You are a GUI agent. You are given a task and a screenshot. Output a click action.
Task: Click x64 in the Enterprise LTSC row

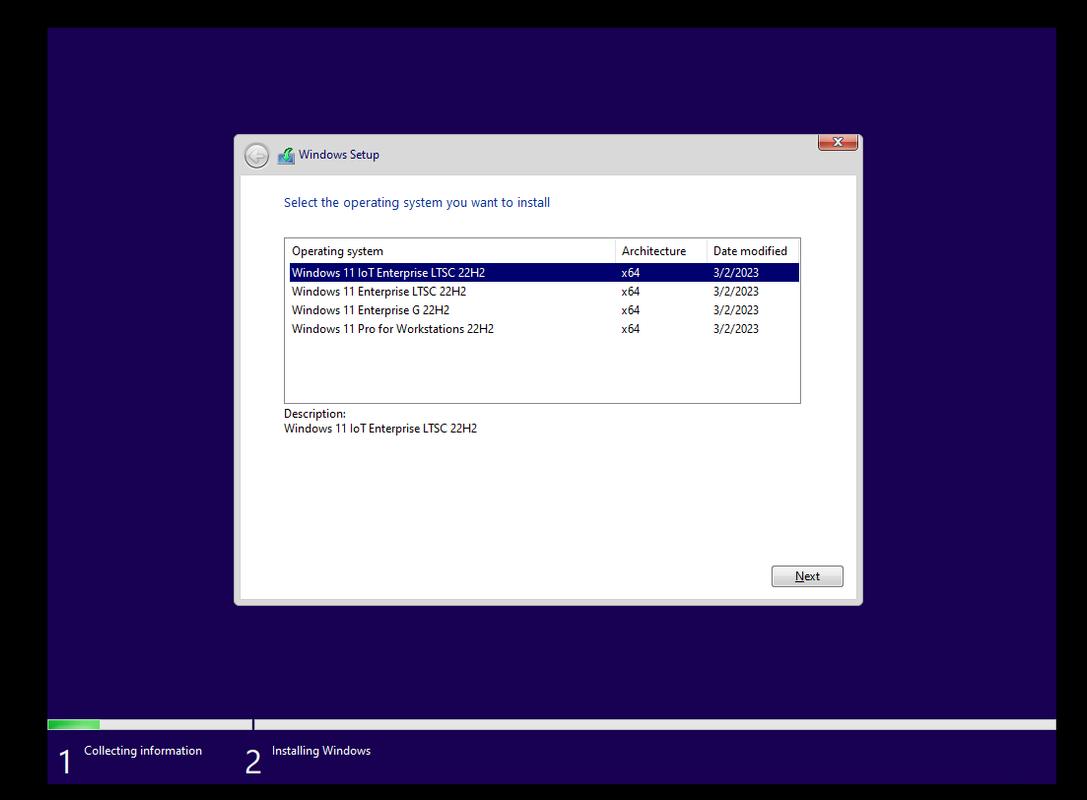(630, 291)
